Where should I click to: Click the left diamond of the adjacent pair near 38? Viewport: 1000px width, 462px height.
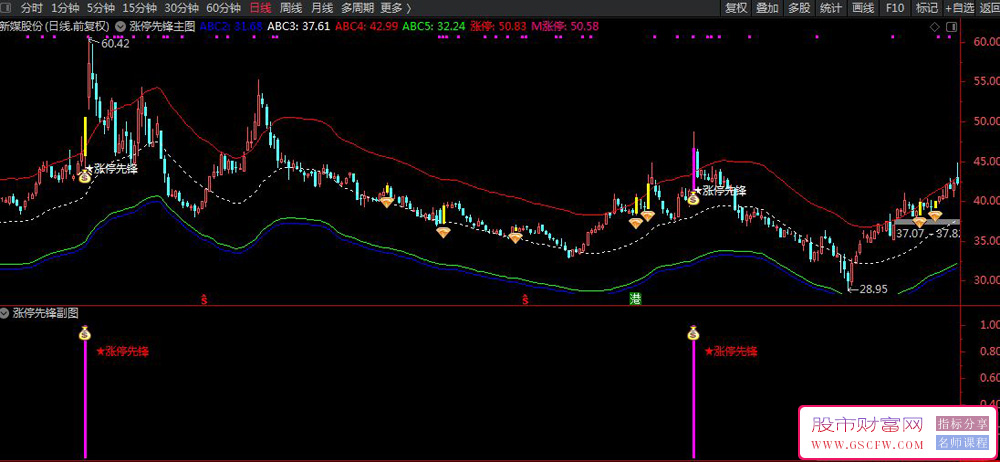tap(635, 222)
